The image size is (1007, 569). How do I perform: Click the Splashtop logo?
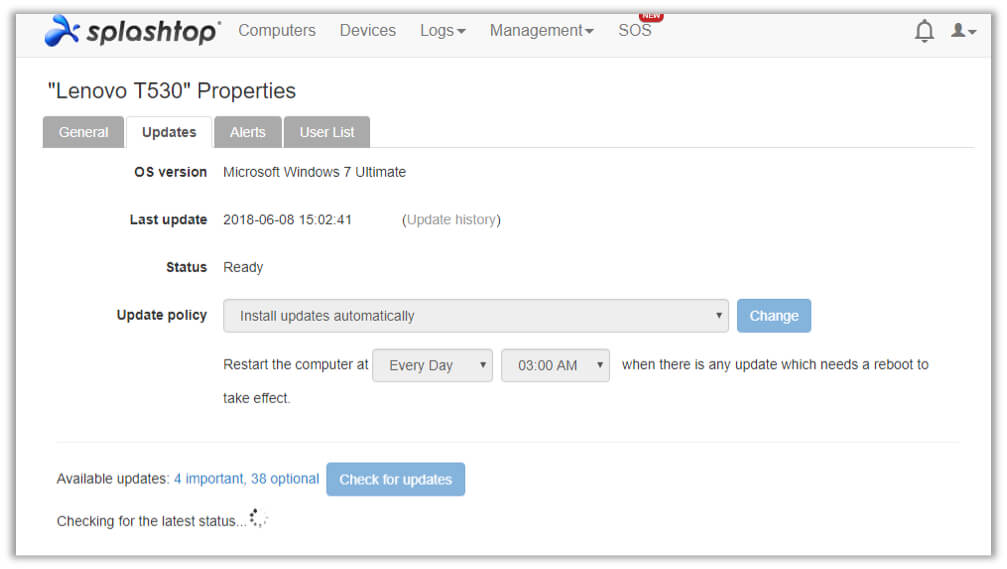tap(132, 31)
